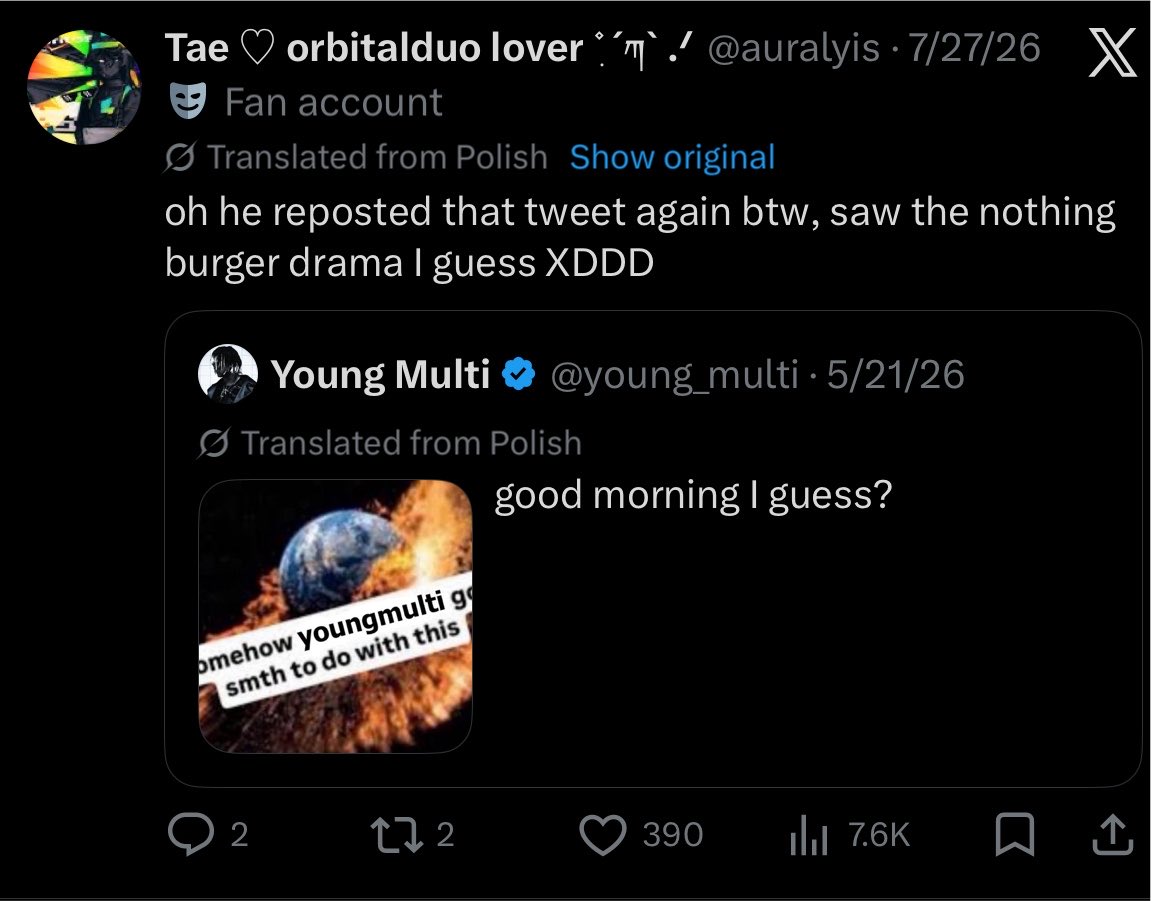Click the 5/21/26 quoted tweet date
Screen dimensions: 1151x901
click(x=896, y=374)
